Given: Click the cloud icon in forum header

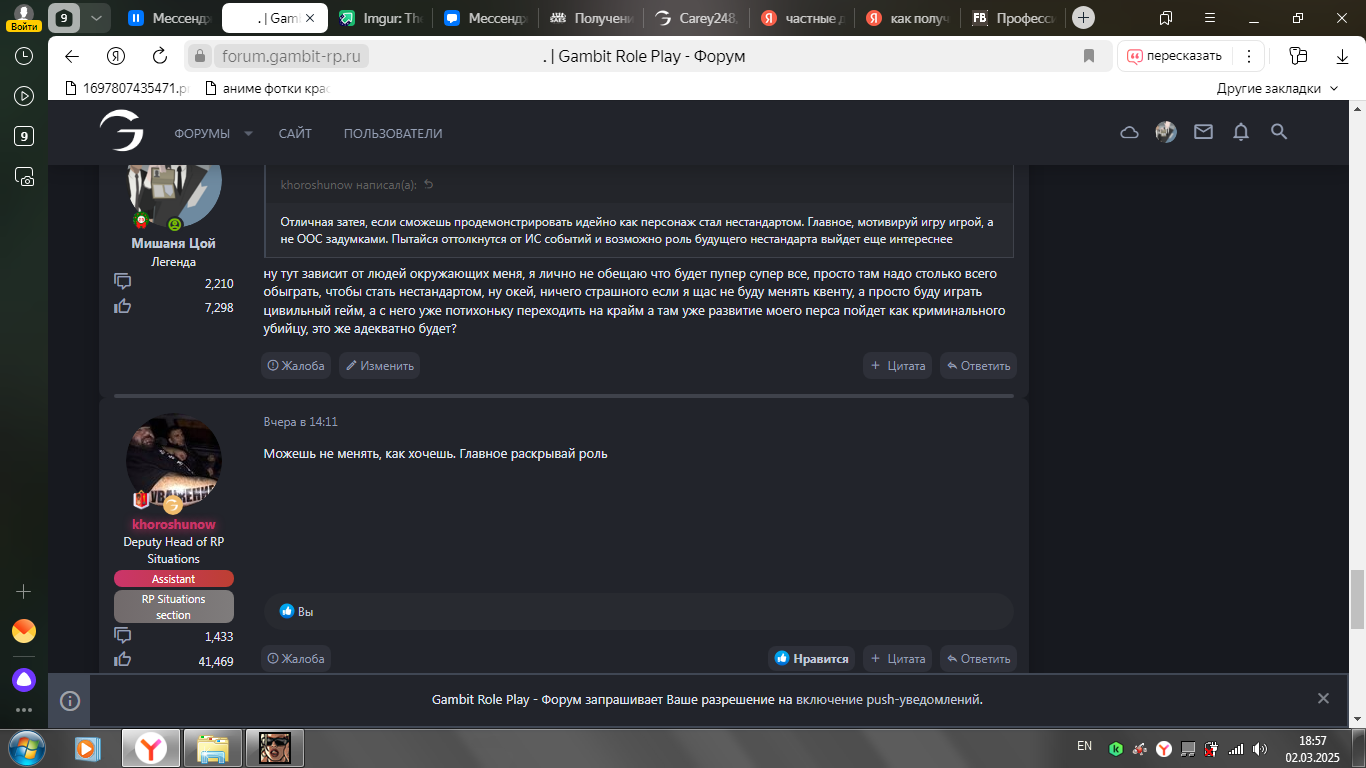Looking at the screenshot, I should (x=1129, y=132).
